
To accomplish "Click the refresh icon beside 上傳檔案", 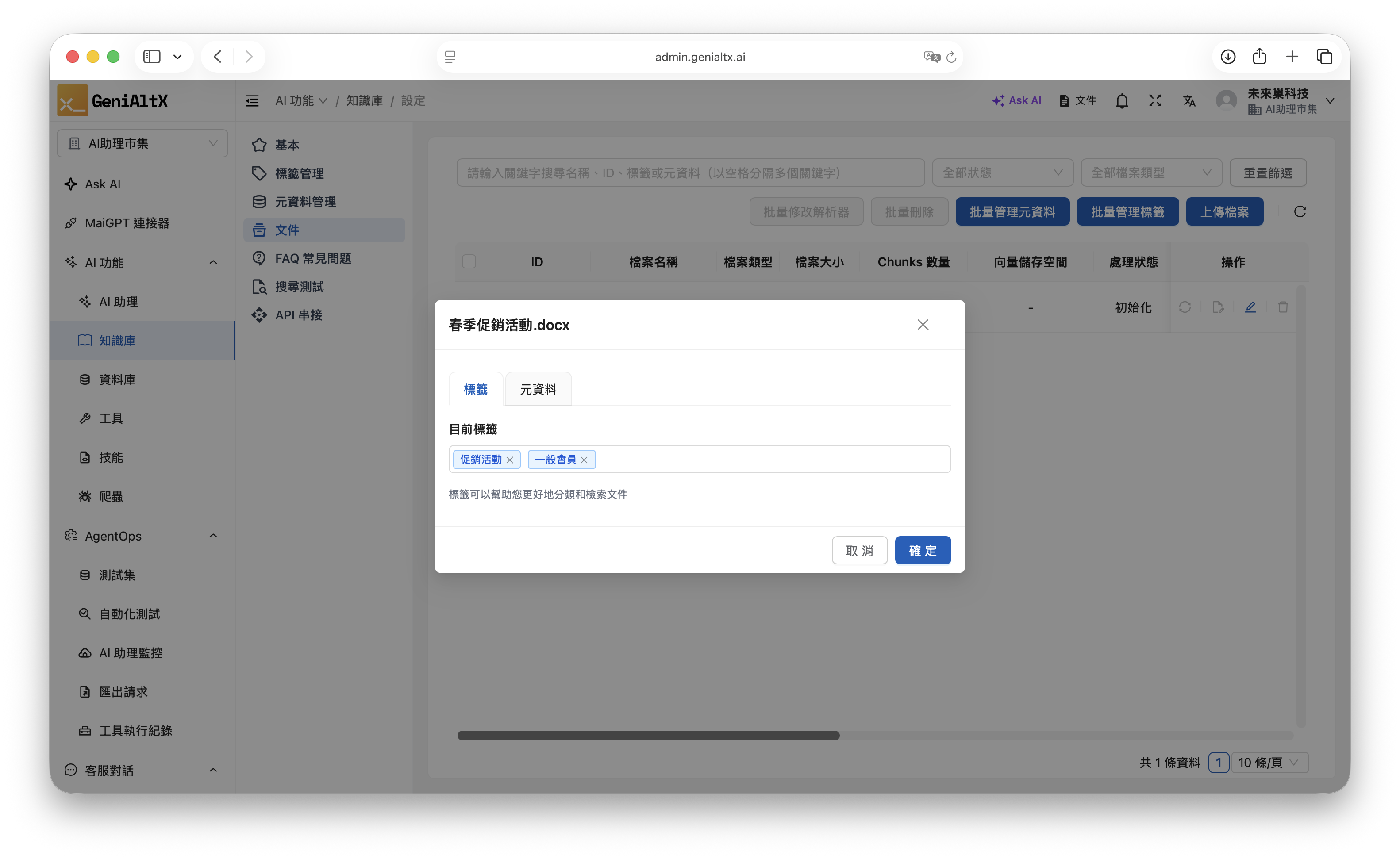I will 1300,212.
